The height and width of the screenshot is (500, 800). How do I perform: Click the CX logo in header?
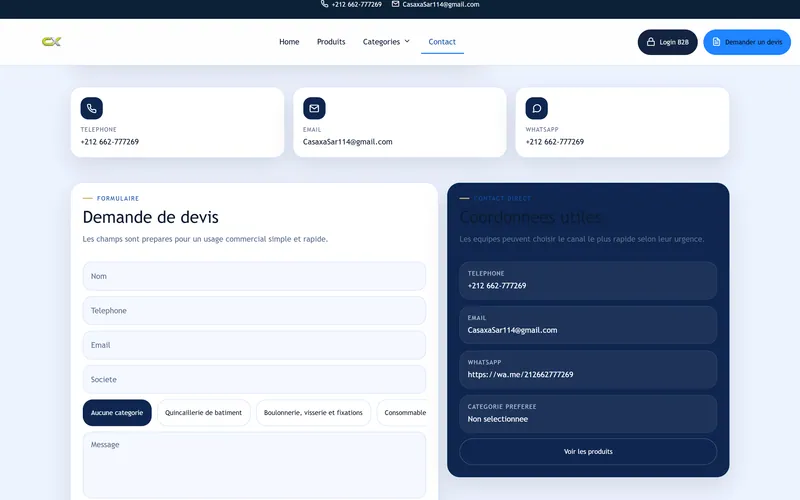(x=52, y=42)
